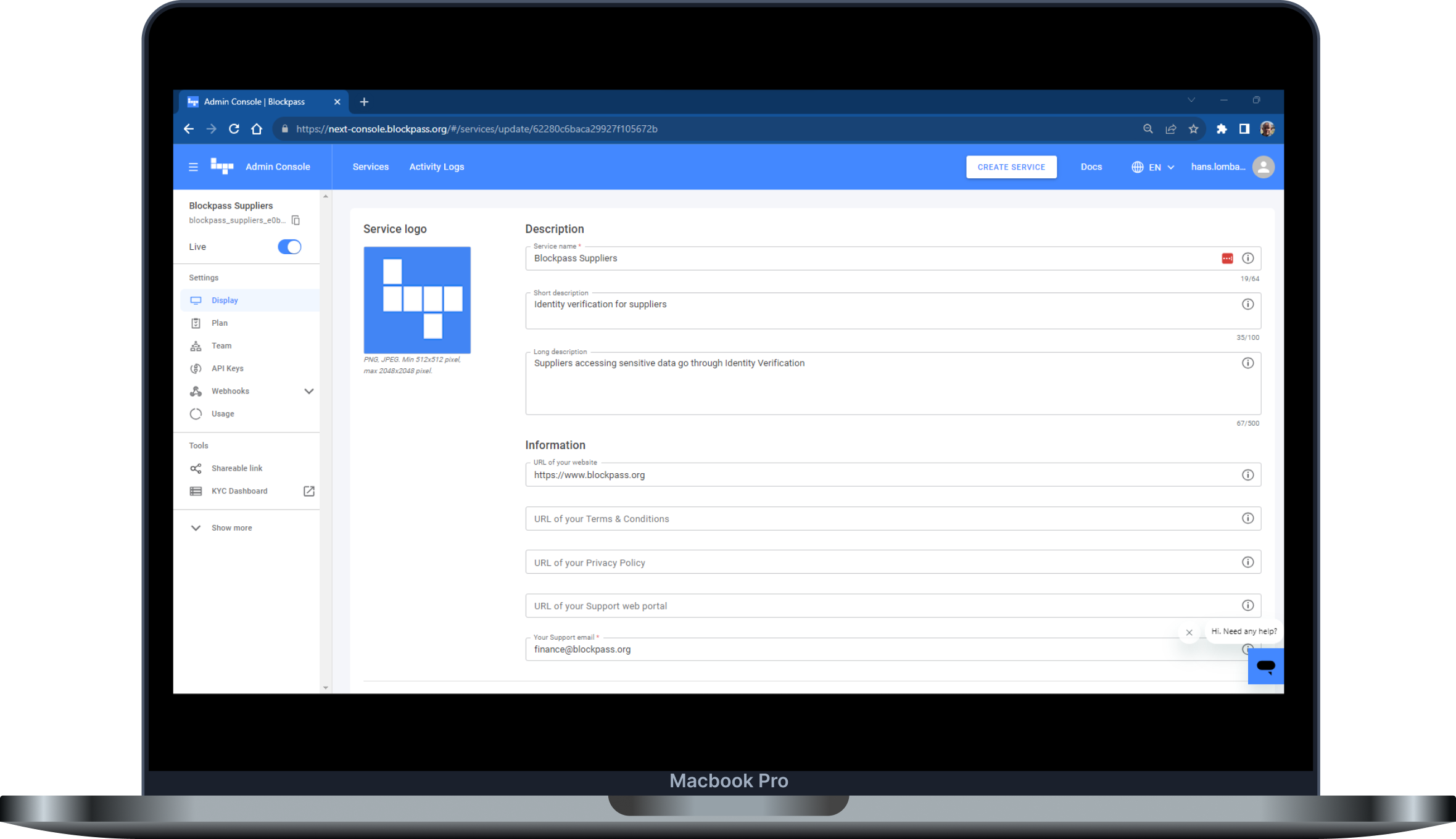The width and height of the screenshot is (1456, 839).
Task: Open the EN language dropdown
Action: (x=1153, y=167)
